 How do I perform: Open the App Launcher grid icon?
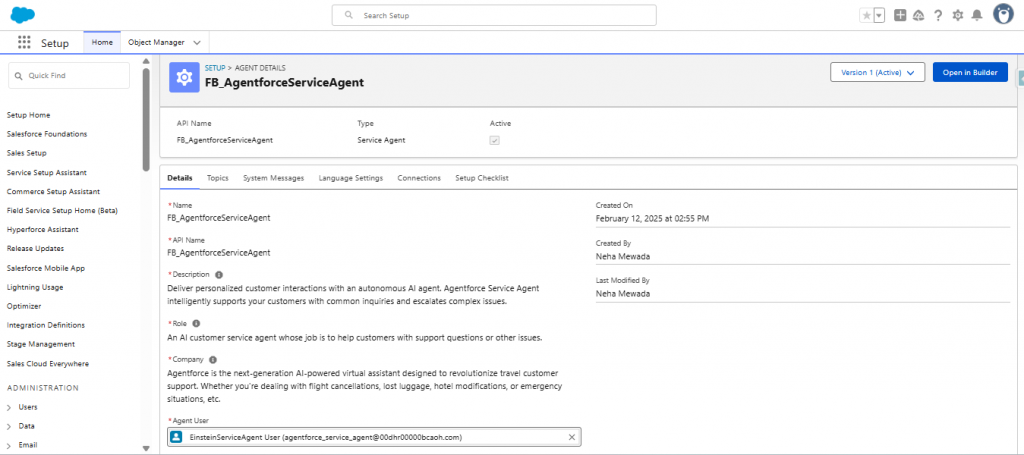click(24, 42)
